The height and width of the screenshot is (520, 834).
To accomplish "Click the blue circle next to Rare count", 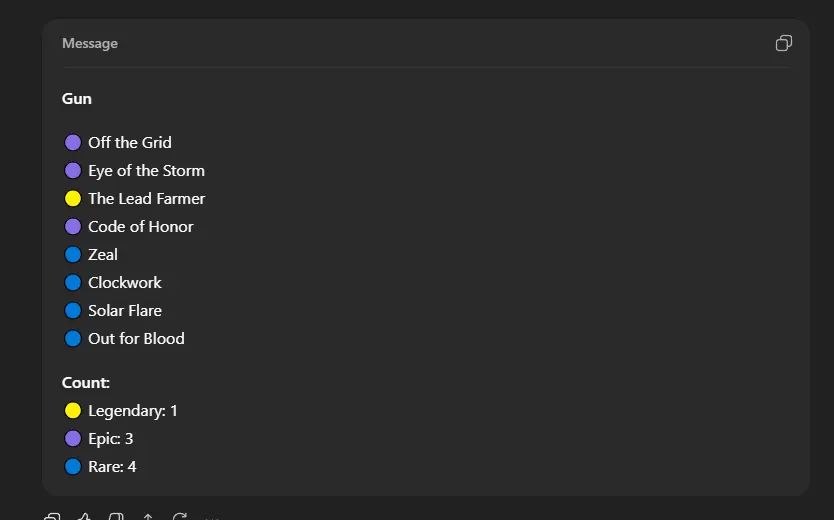I will pyautogui.click(x=73, y=467).
